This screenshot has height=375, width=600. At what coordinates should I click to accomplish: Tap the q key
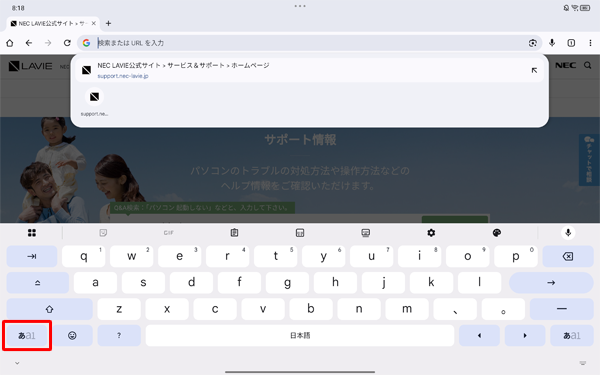pyautogui.click(x=83, y=256)
